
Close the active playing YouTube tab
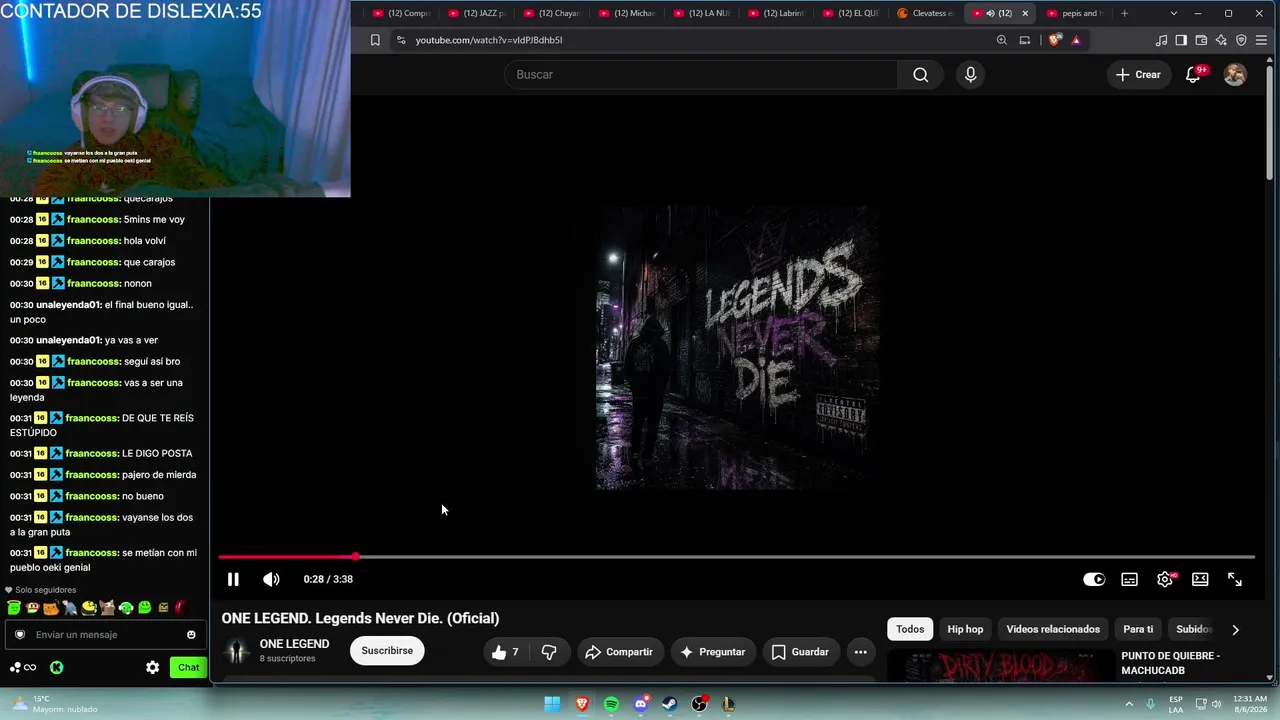[x=1025, y=13]
